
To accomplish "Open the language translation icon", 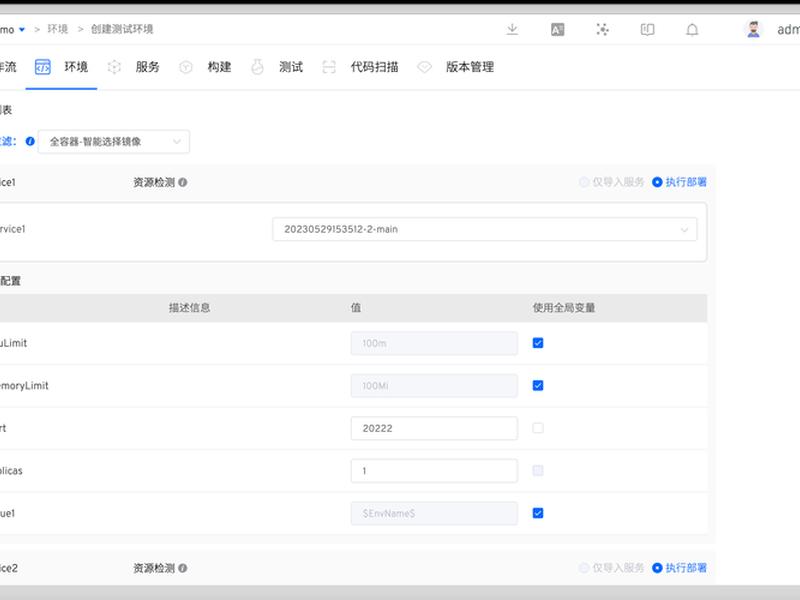I will [x=557, y=30].
